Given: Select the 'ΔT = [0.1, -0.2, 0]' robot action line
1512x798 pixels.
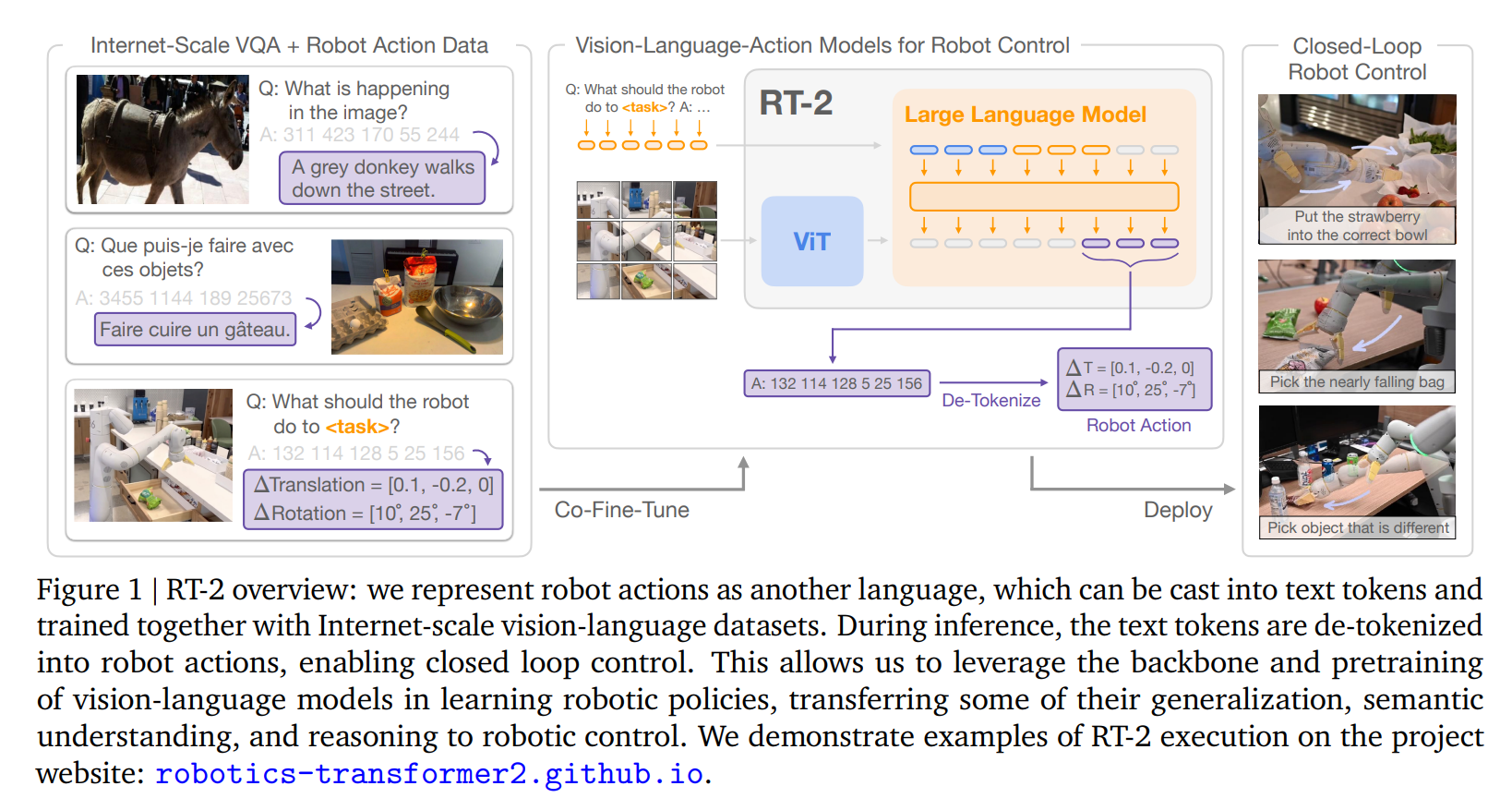Looking at the screenshot, I should (1130, 368).
